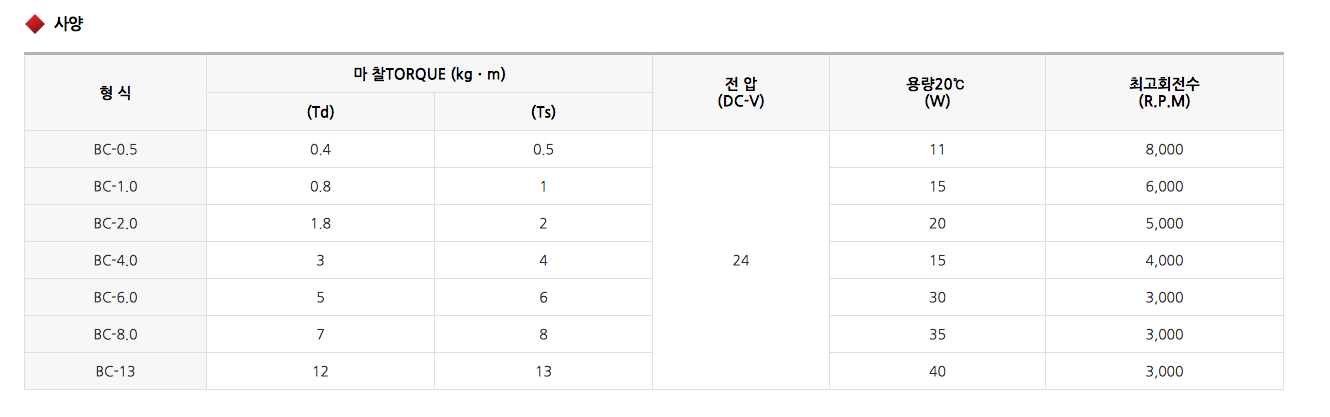This screenshot has height=417, width=1330.
Task: Click the BC-8.0 model cell
Action: click(x=115, y=334)
